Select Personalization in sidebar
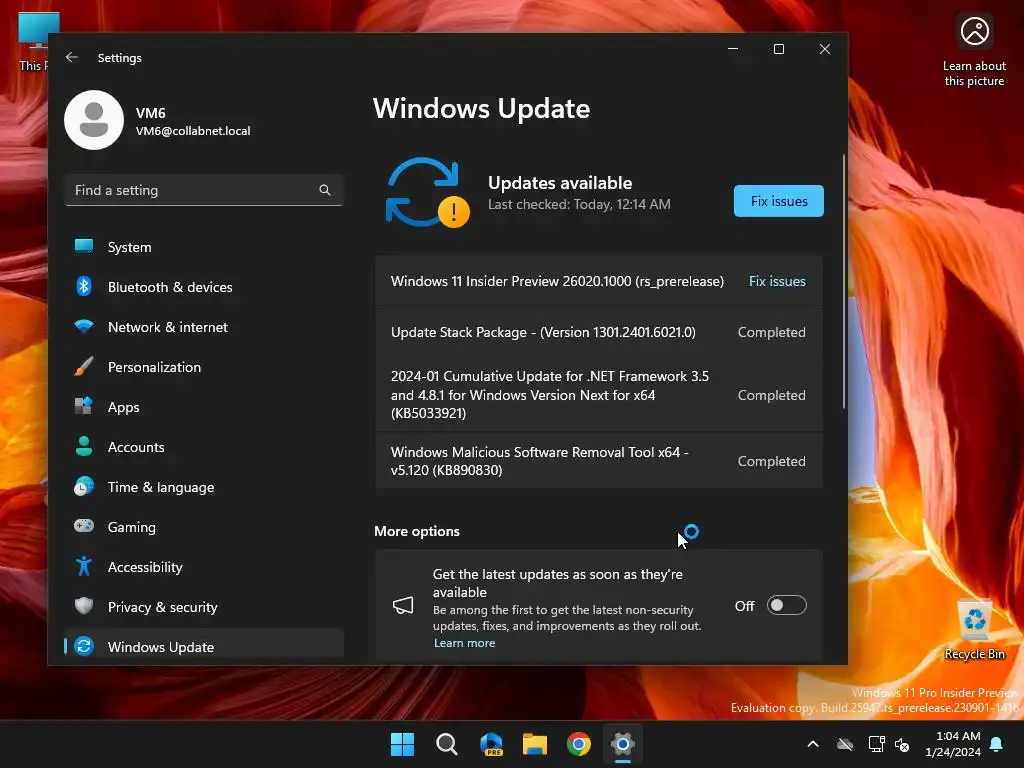This screenshot has height=768, width=1024. (204, 367)
